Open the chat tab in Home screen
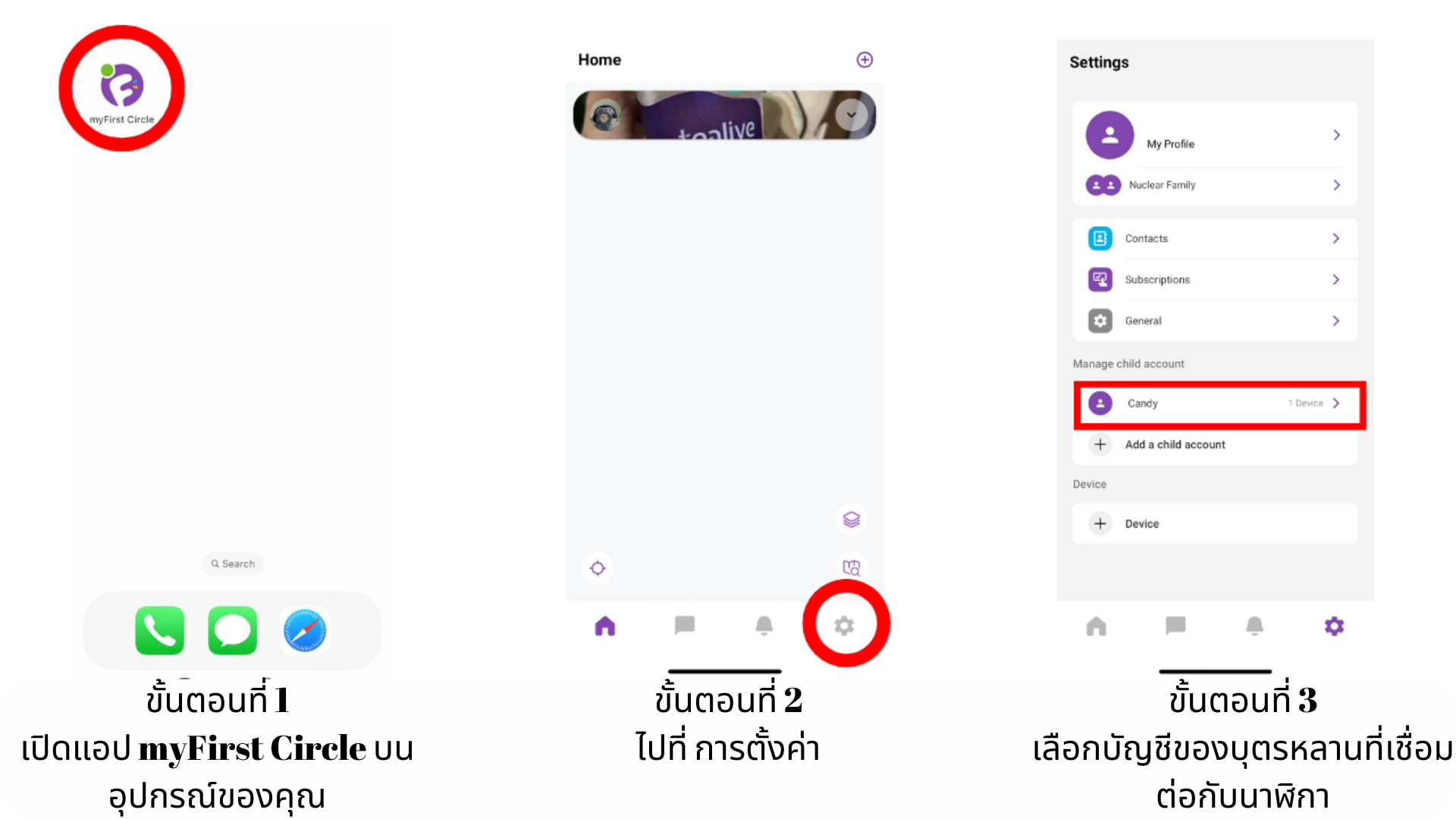The height and width of the screenshot is (819, 1456). pyautogui.click(x=685, y=626)
